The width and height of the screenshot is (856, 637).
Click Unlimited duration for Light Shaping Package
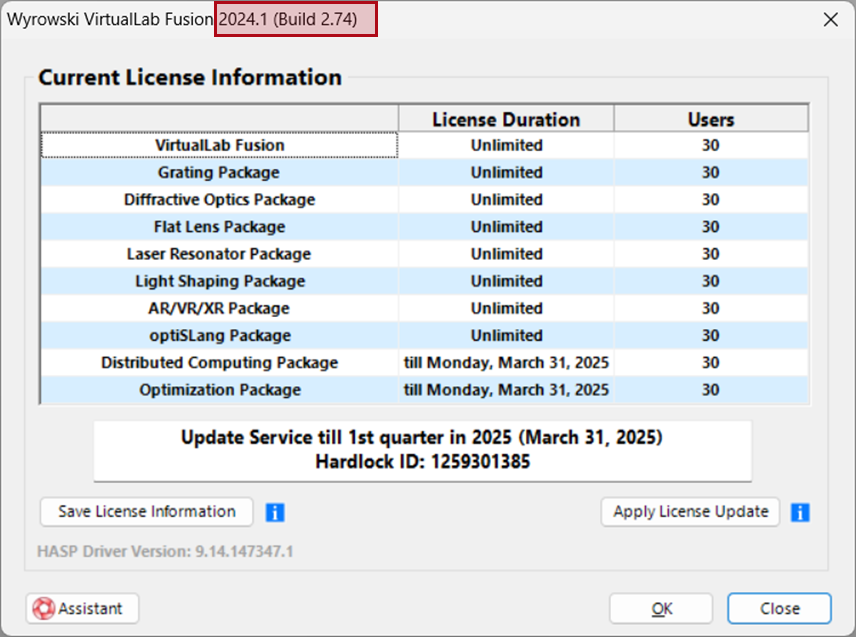[x=506, y=281]
